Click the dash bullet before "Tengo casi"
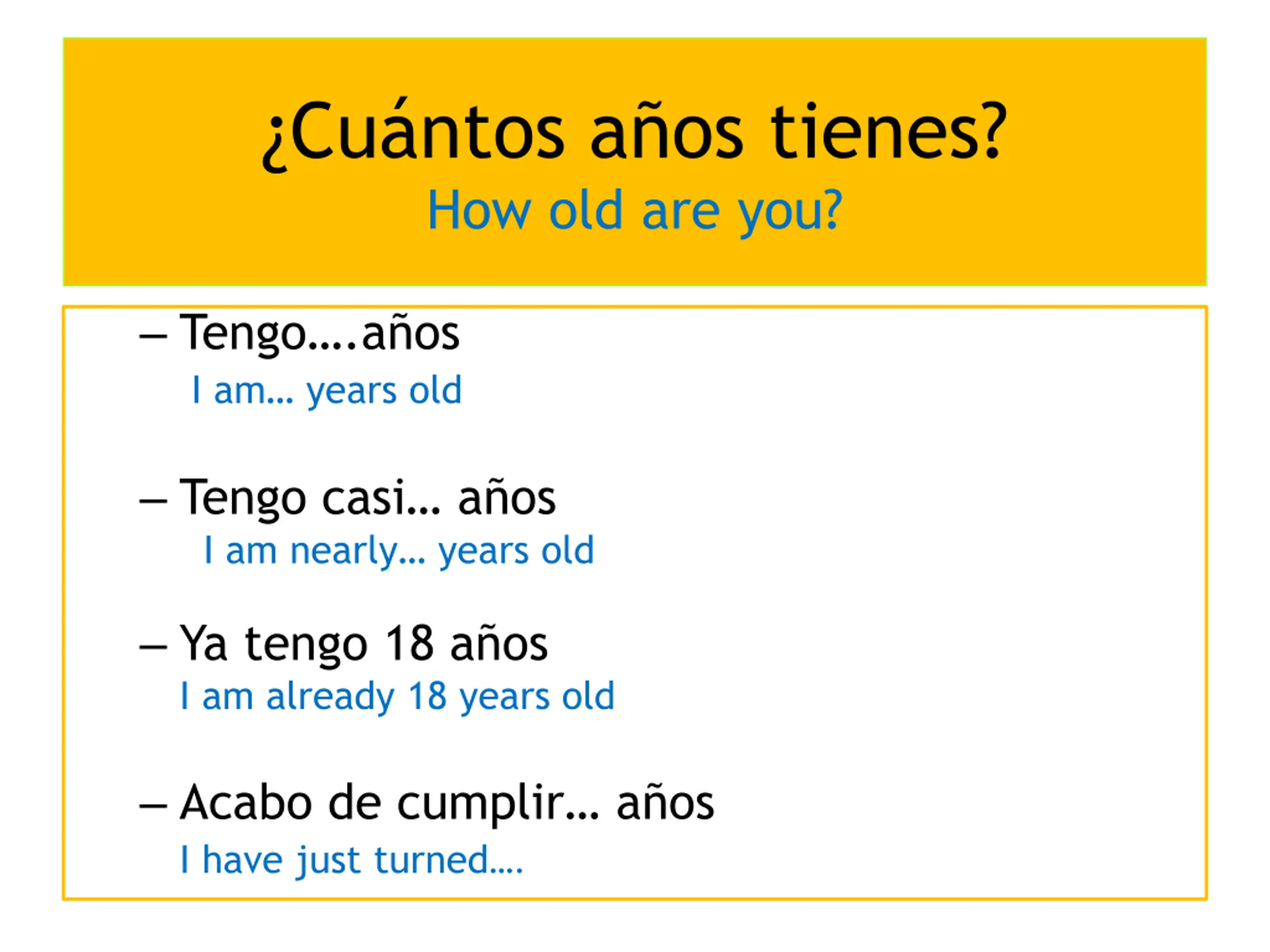This screenshot has height=952, width=1270. pos(153,500)
